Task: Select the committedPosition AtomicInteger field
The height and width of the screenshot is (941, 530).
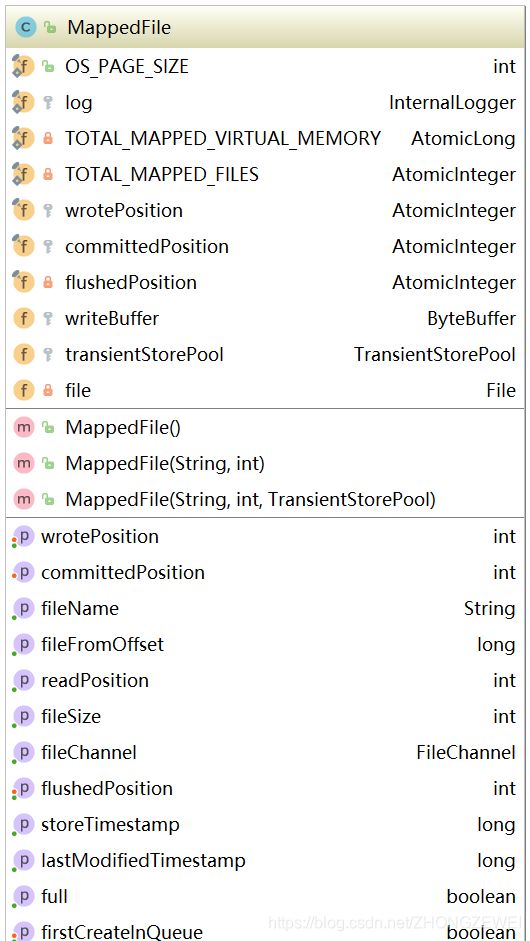Action: 265,247
